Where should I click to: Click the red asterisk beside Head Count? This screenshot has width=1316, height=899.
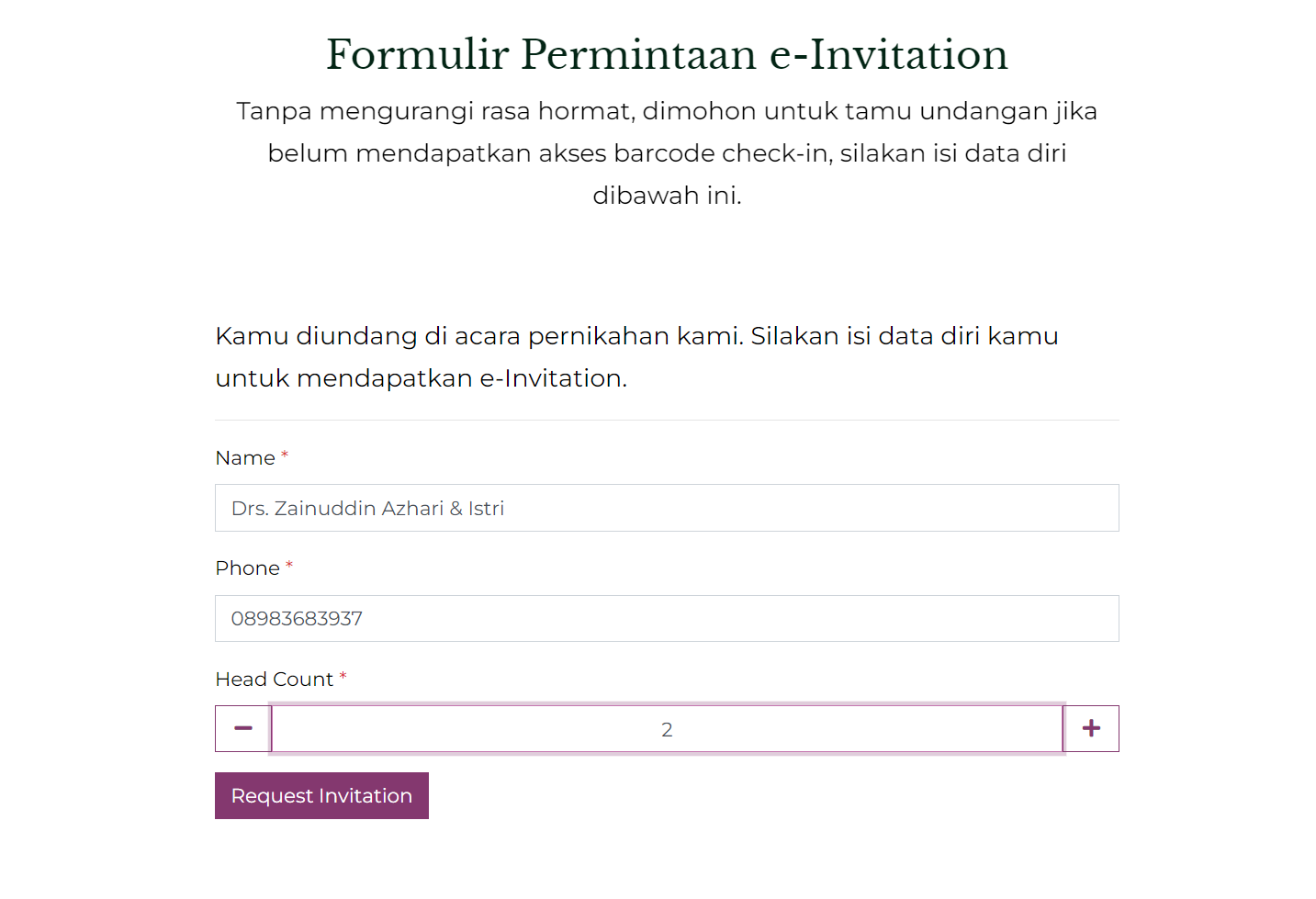(343, 676)
